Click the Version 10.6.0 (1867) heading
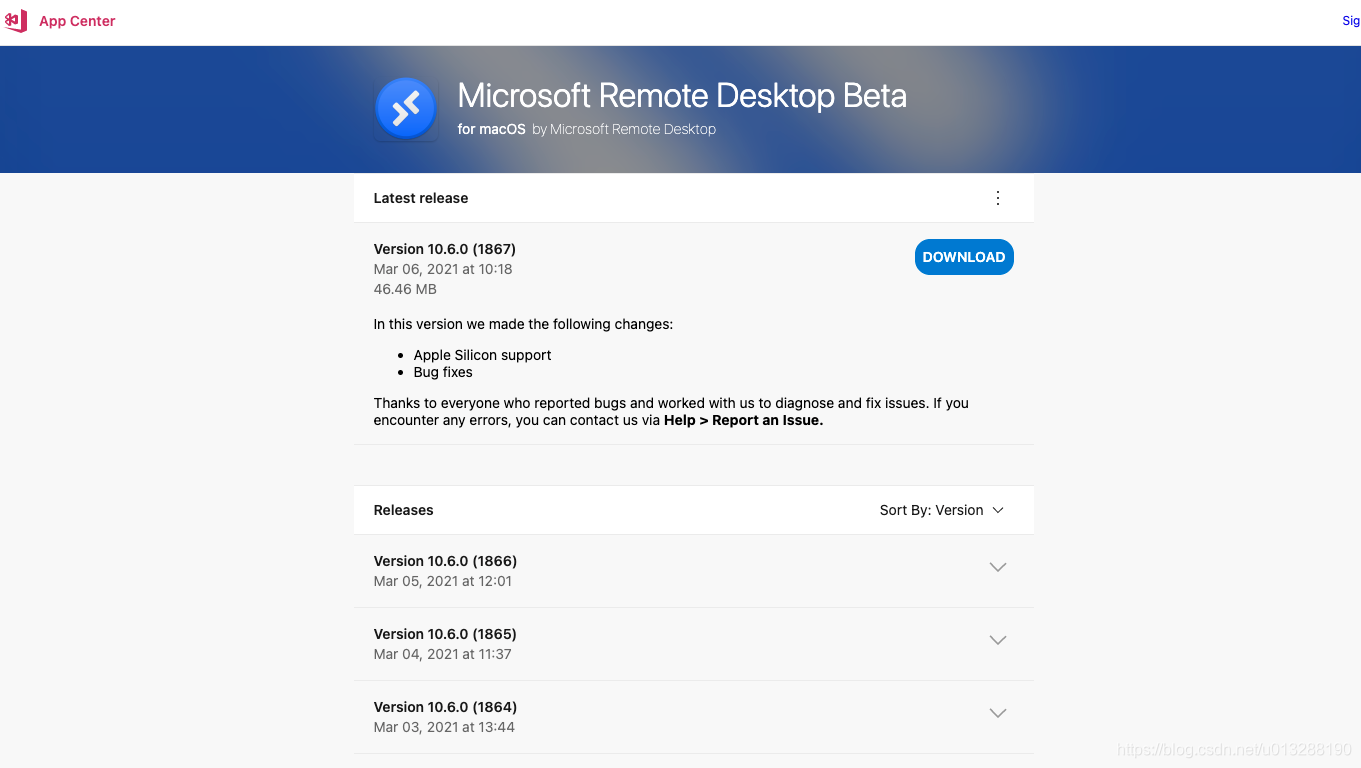 (x=445, y=249)
